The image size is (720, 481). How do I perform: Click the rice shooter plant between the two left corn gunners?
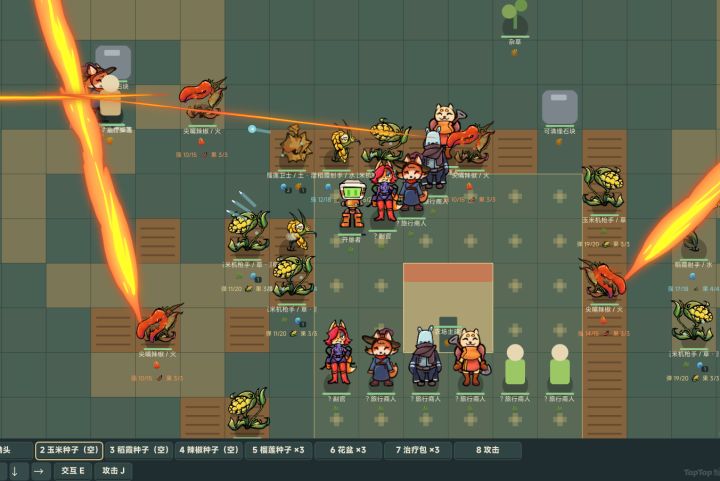[298, 230]
